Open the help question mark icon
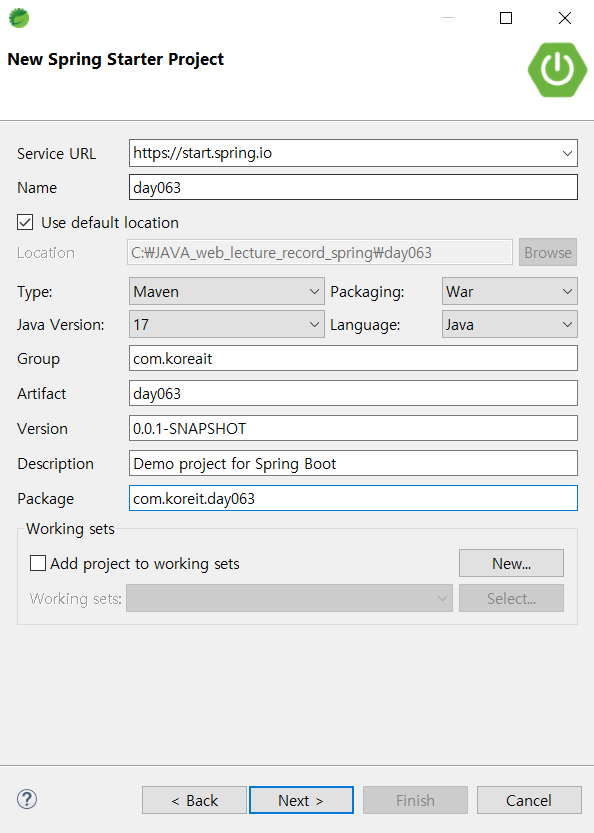Image resolution: width=594 pixels, height=833 pixels. (x=27, y=799)
